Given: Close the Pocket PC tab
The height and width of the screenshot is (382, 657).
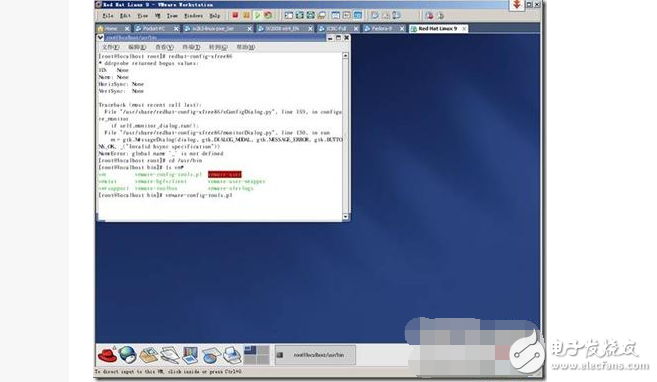Looking at the screenshot, I should 176,28.
